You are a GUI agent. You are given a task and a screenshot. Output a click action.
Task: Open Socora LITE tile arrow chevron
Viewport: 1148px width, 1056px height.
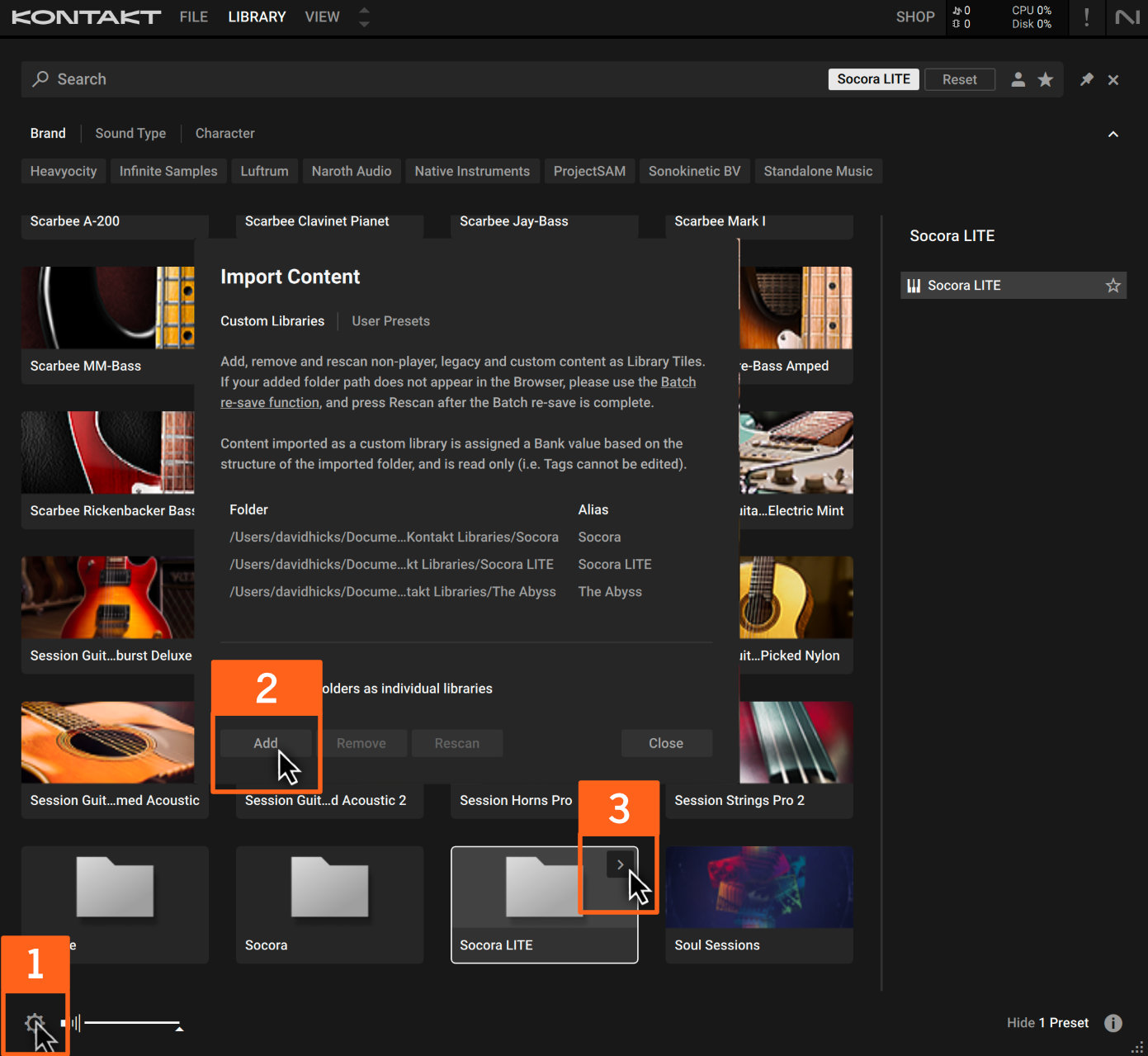(620, 864)
